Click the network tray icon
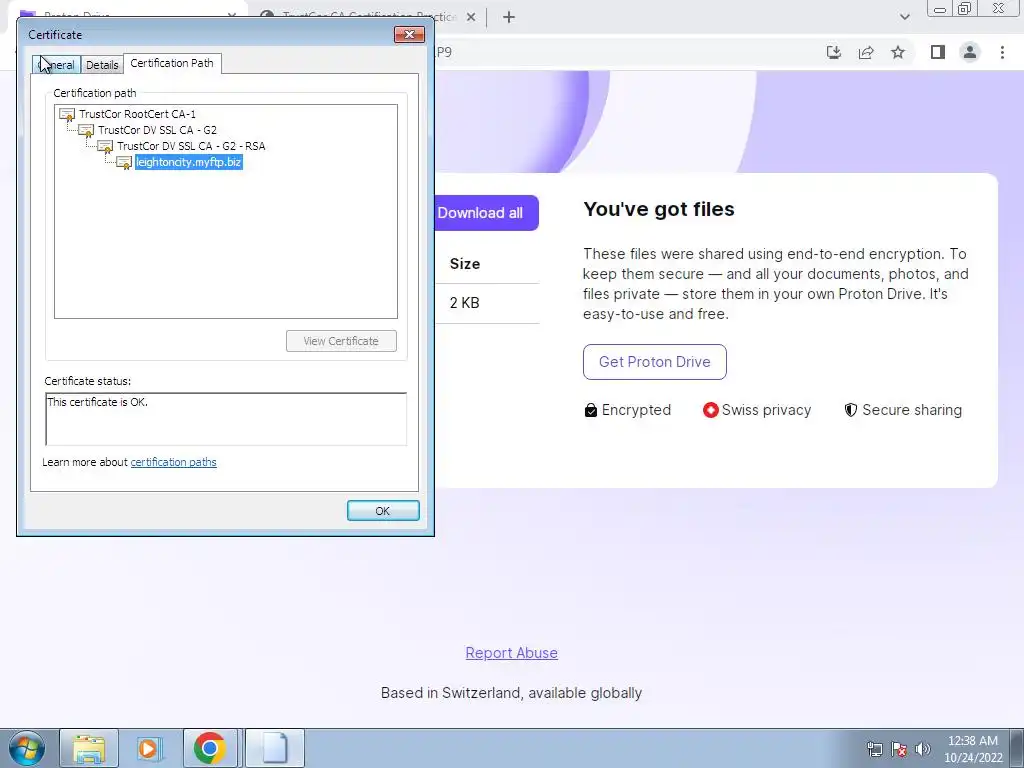The width and height of the screenshot is (1024, 768). (x=874, y=749)
